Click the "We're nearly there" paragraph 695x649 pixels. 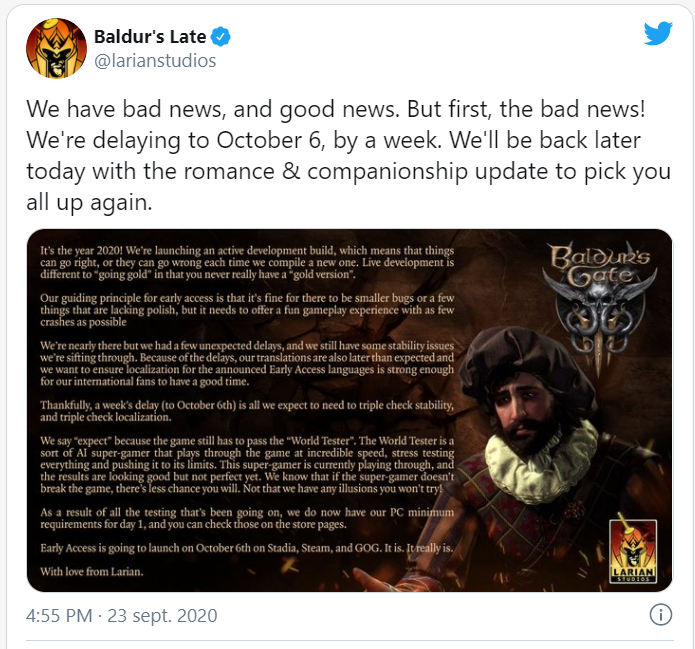[x=247, y=364]
